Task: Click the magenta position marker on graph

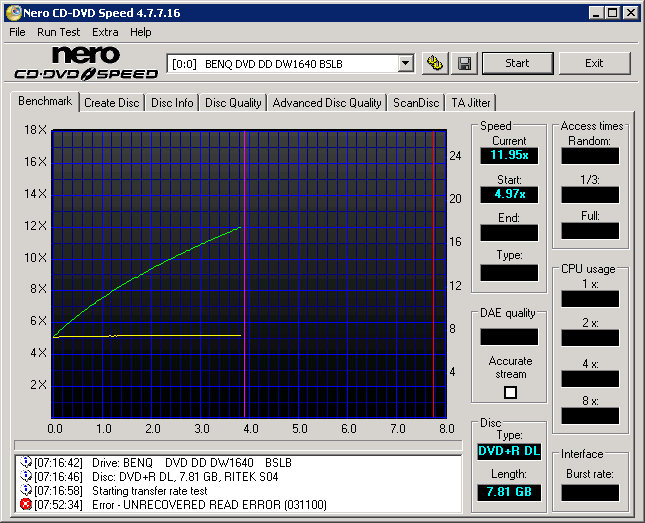Action: 245,270
